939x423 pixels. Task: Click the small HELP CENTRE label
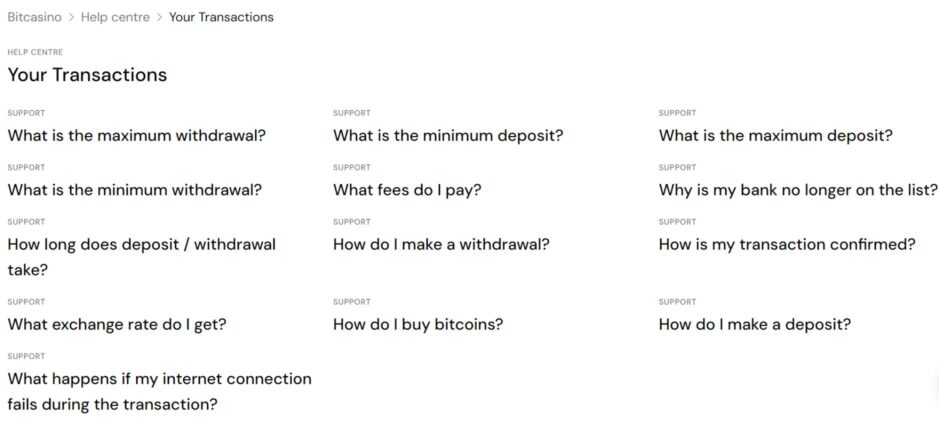35,52
